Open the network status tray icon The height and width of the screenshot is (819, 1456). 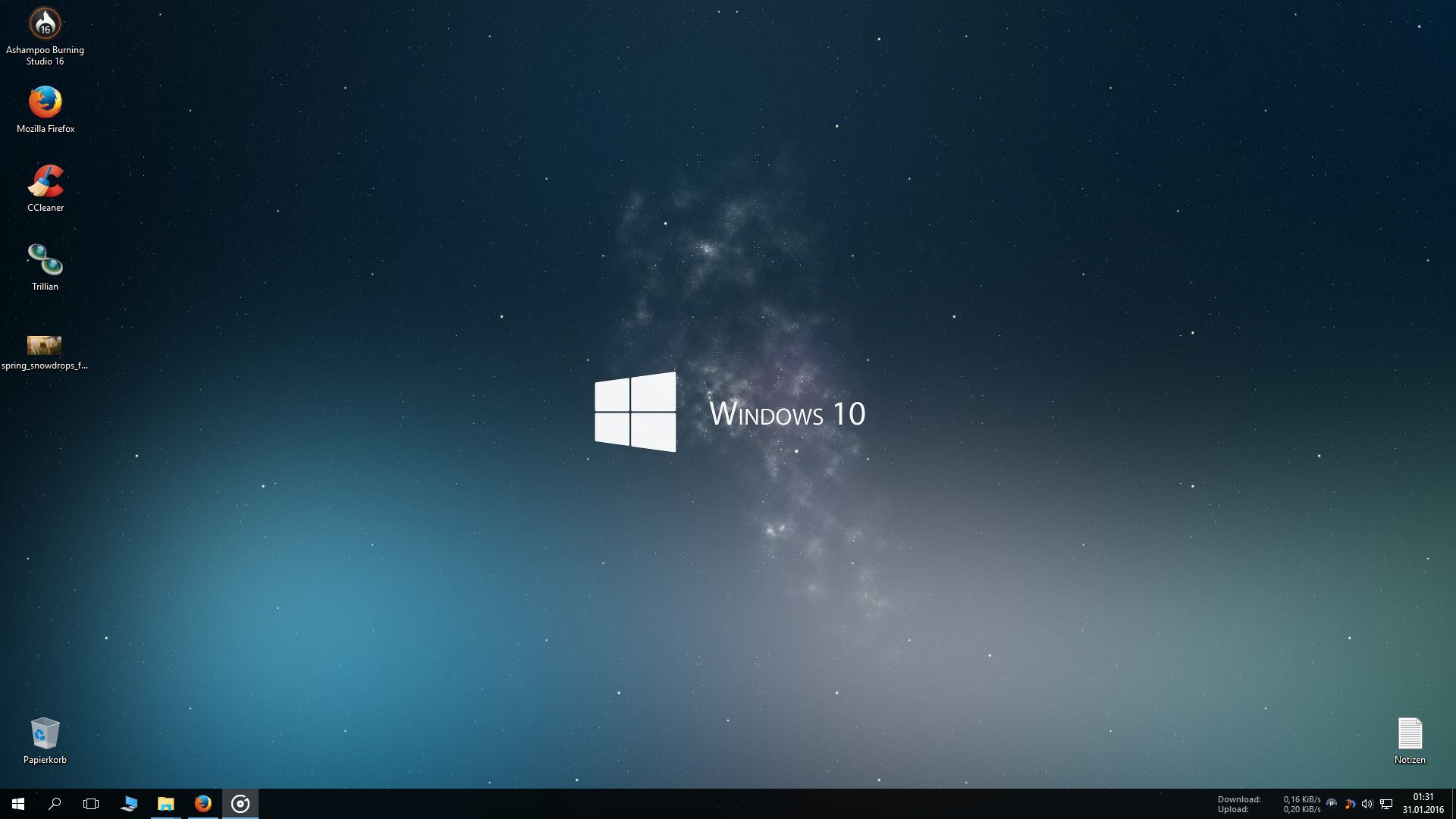tap(1386, 804)
